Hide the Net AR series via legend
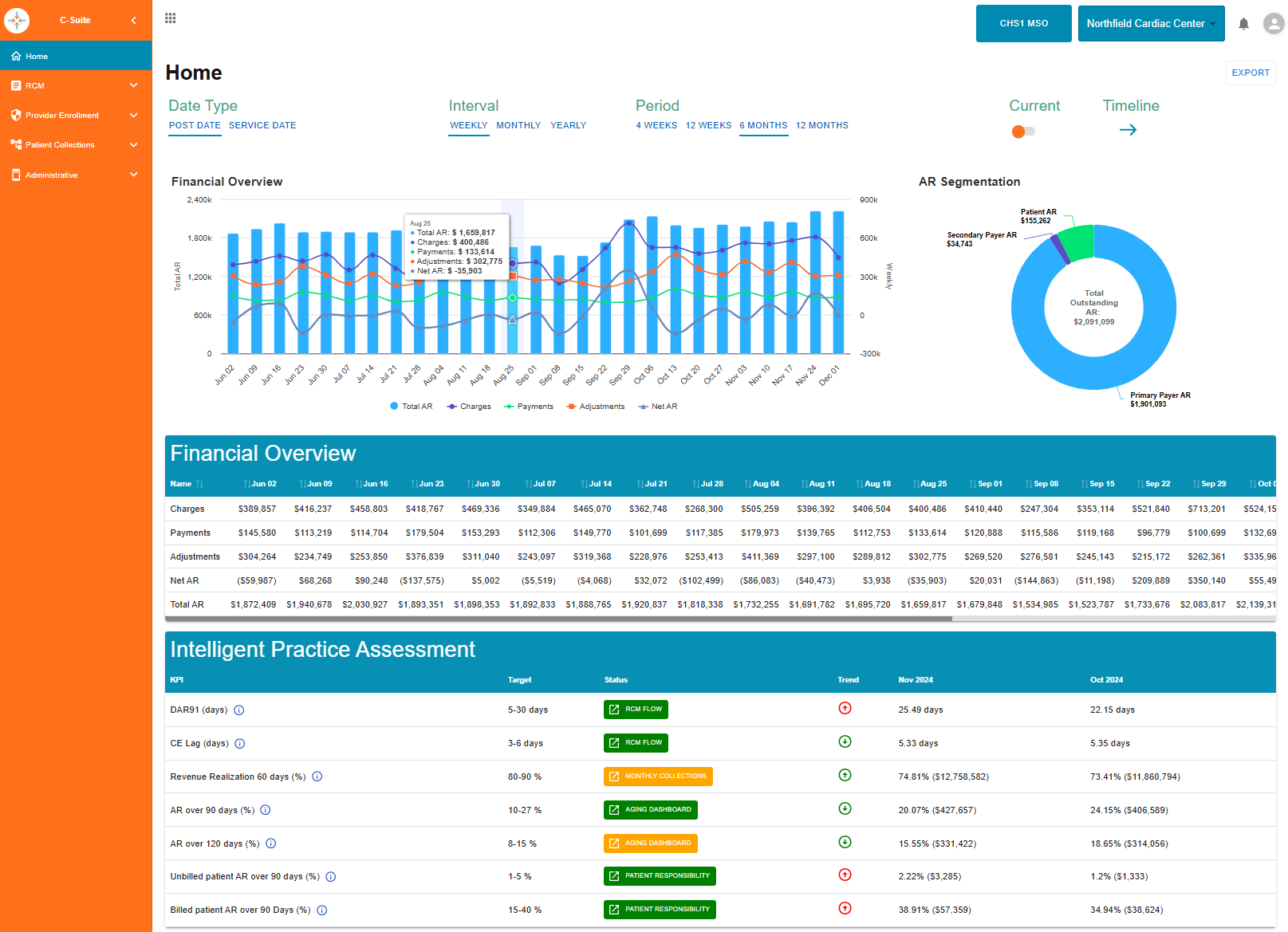 (x=658, y=407)
